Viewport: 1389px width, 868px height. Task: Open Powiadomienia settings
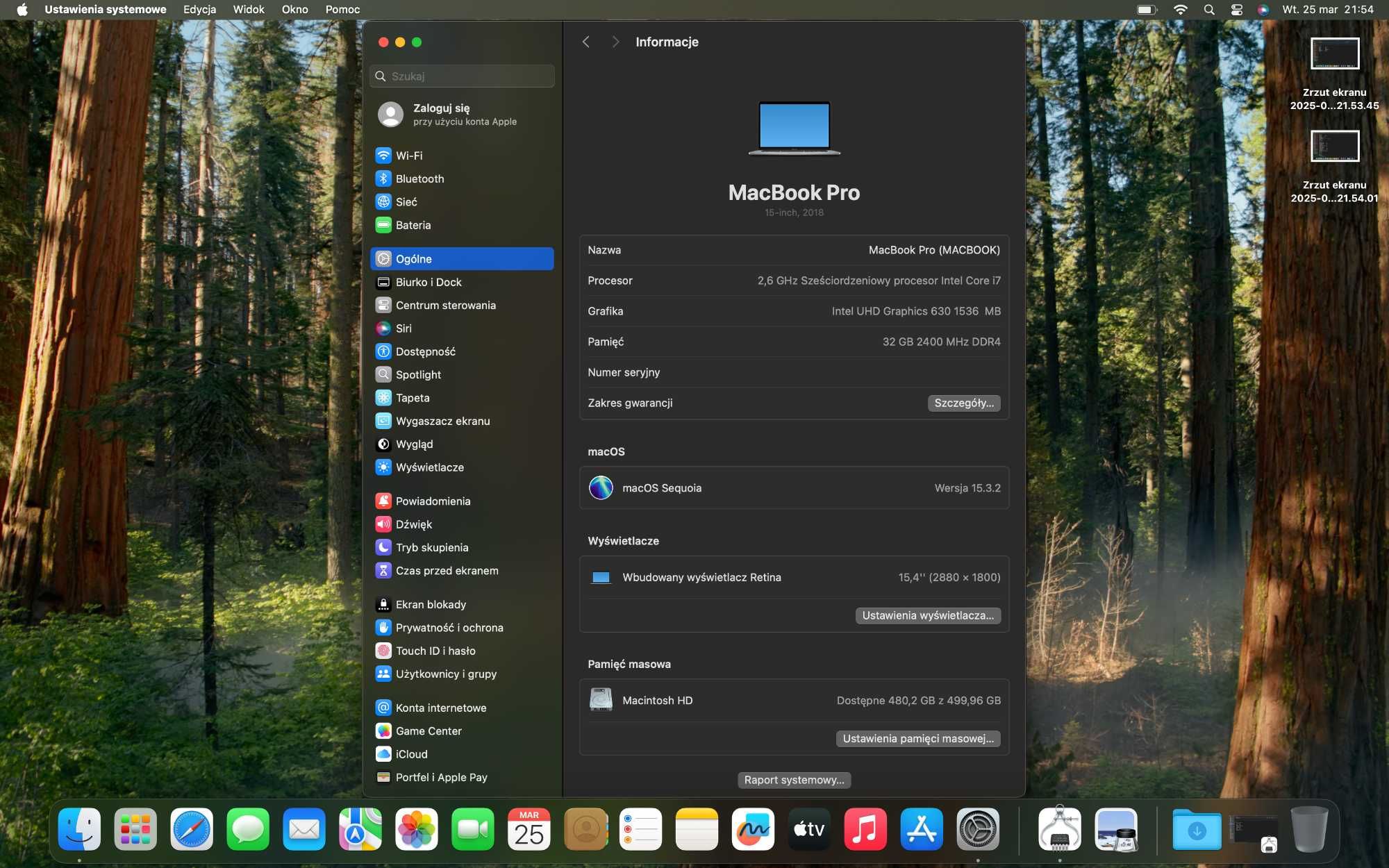(462, 501)
